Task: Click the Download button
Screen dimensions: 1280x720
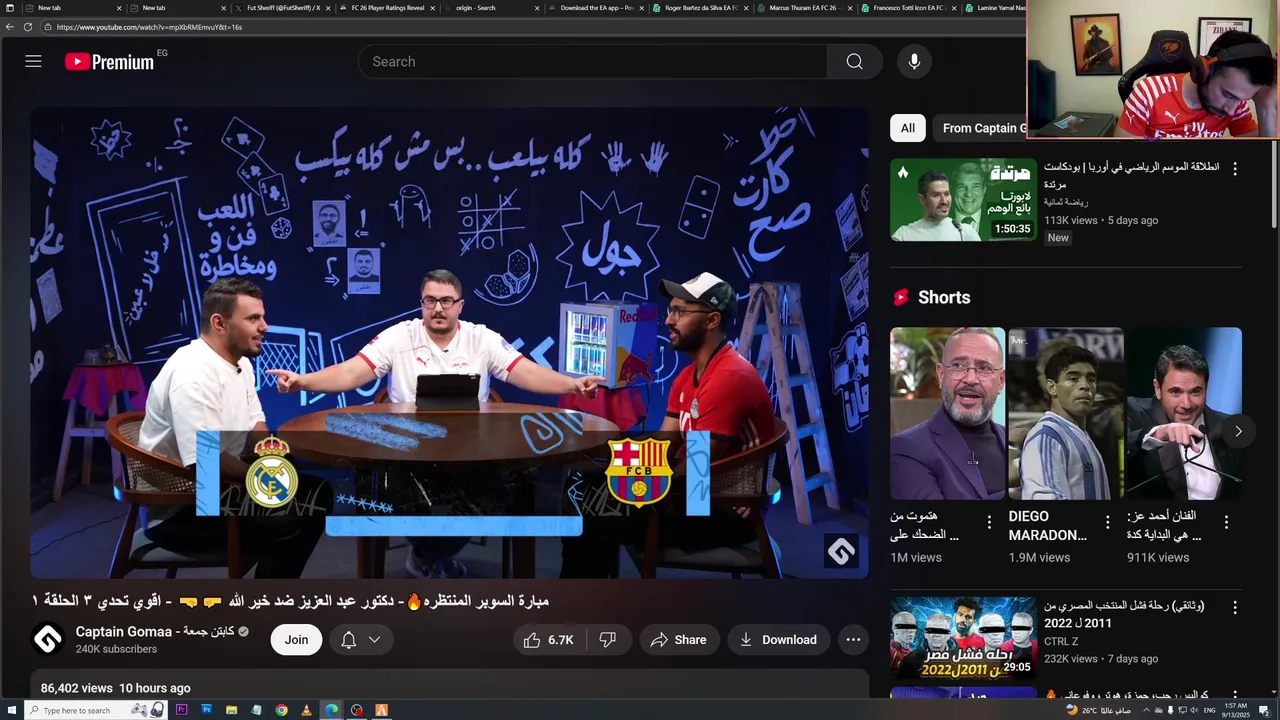Action: pyautogui.click(x=778, y=640)
